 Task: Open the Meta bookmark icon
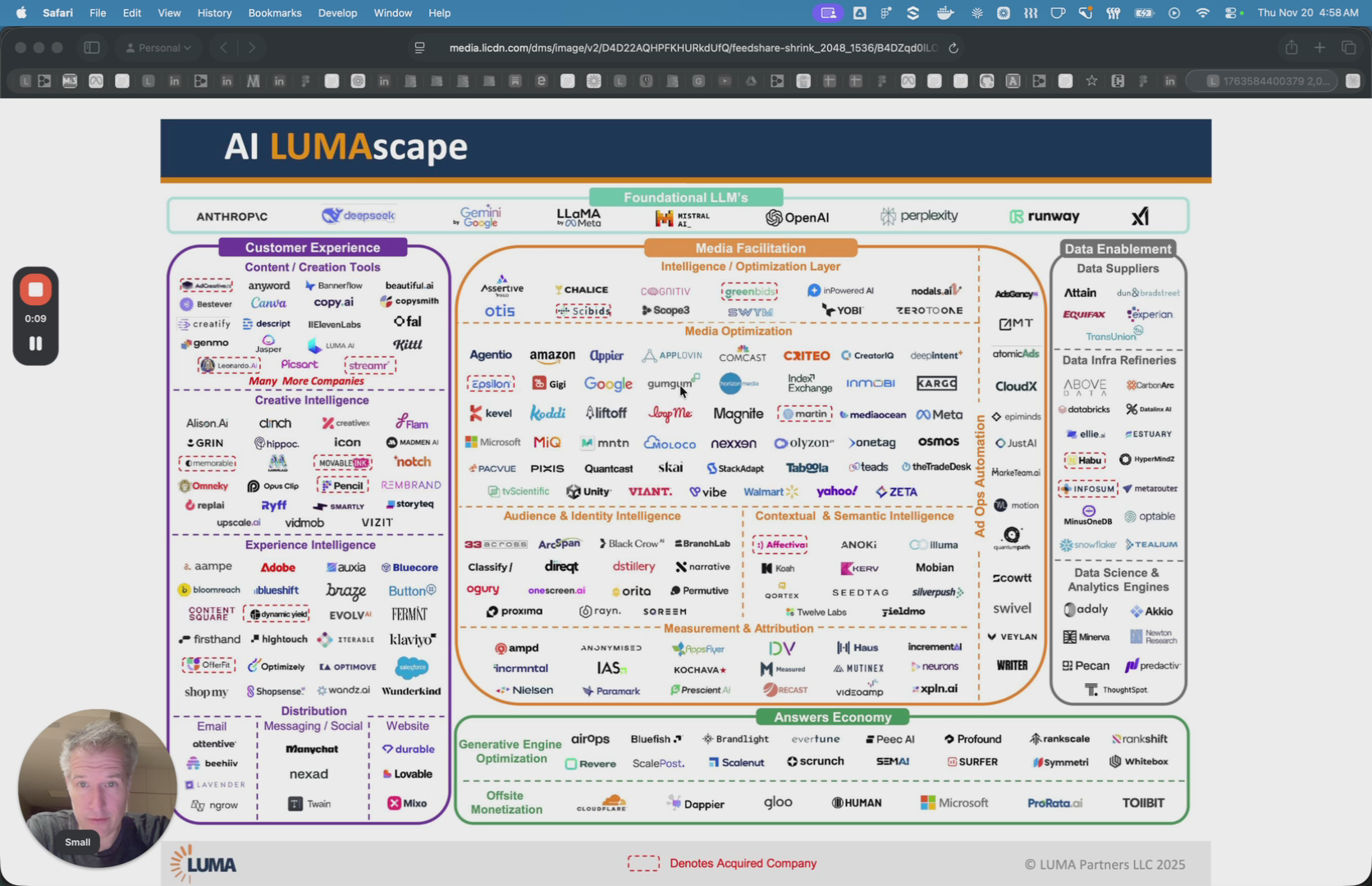[x=96, y=81]
